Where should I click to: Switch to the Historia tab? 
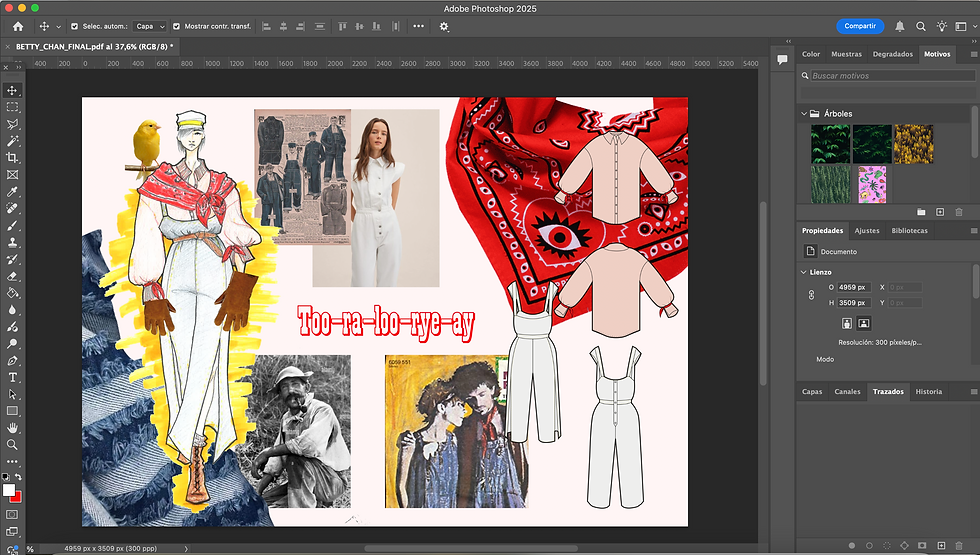coord(929,392)
